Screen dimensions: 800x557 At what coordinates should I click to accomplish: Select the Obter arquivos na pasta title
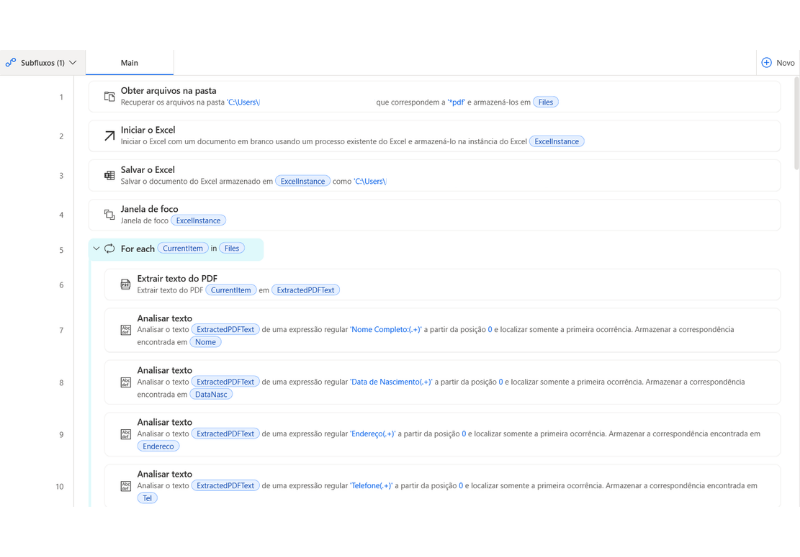[168, 91]
